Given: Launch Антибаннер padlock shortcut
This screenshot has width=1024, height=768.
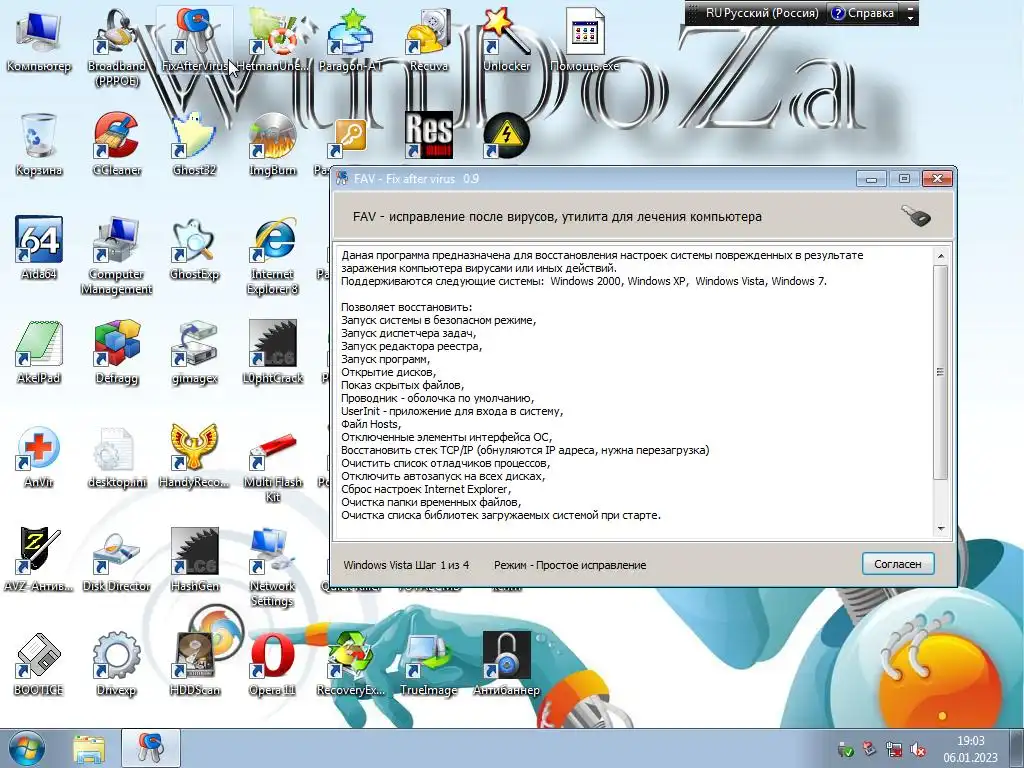Looking at the screenshot, I should tap(506, 664).
